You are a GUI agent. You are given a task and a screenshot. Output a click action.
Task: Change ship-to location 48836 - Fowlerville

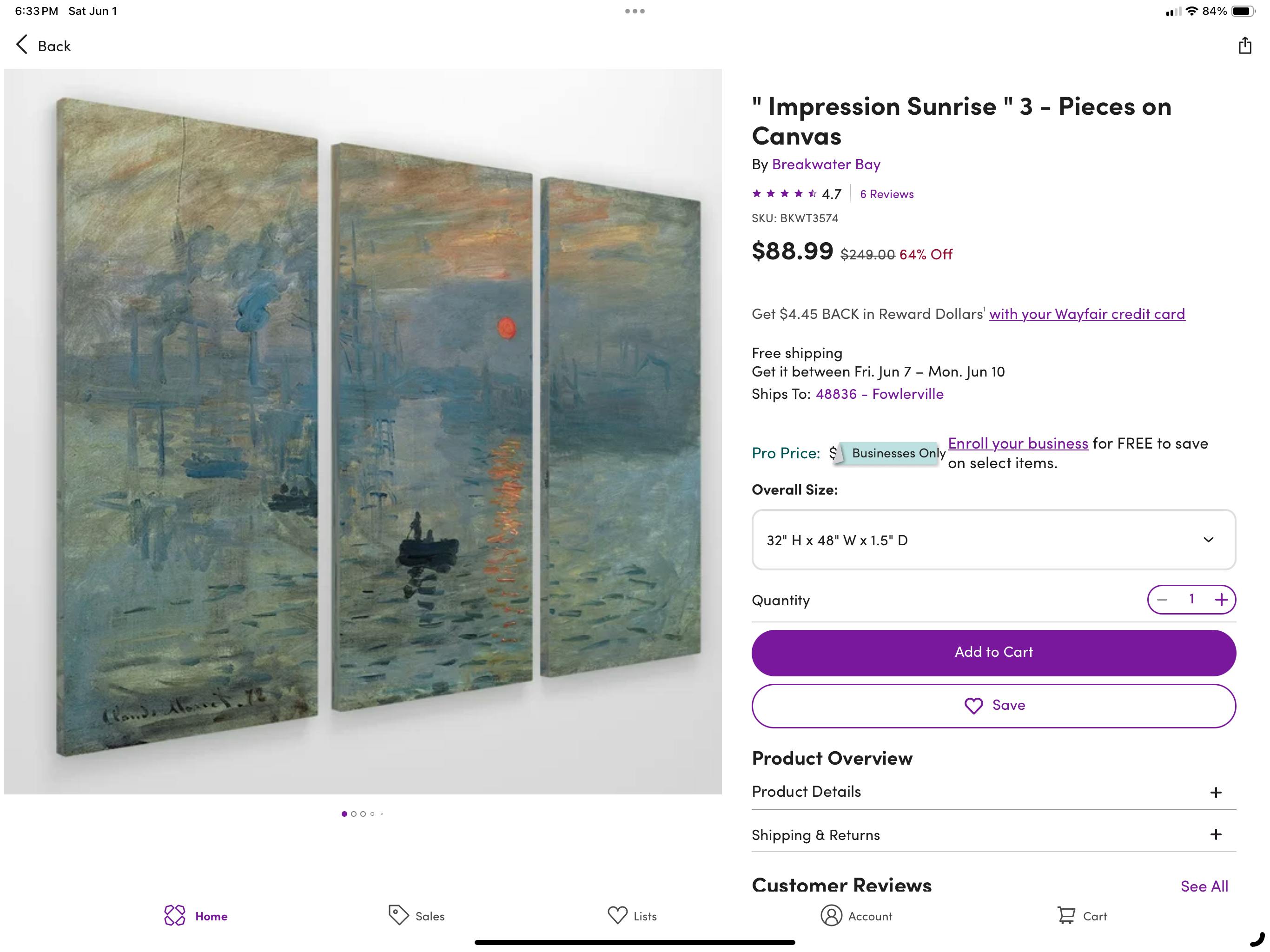click(879, 394)
